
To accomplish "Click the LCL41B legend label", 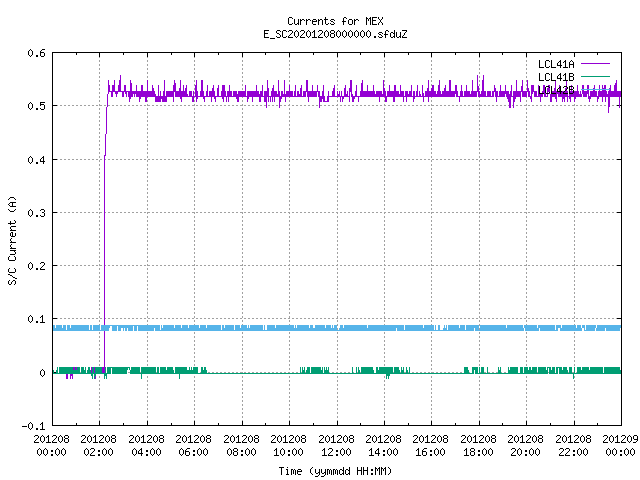I will click(x=556, y=77).
